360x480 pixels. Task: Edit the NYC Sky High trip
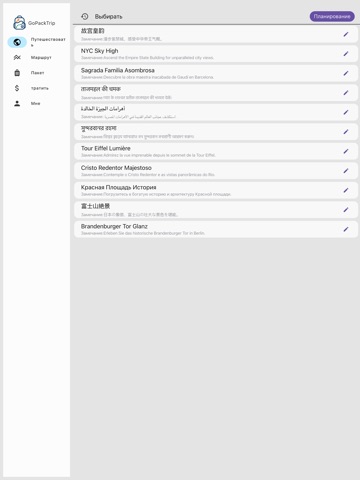click(x=346, y=54)
